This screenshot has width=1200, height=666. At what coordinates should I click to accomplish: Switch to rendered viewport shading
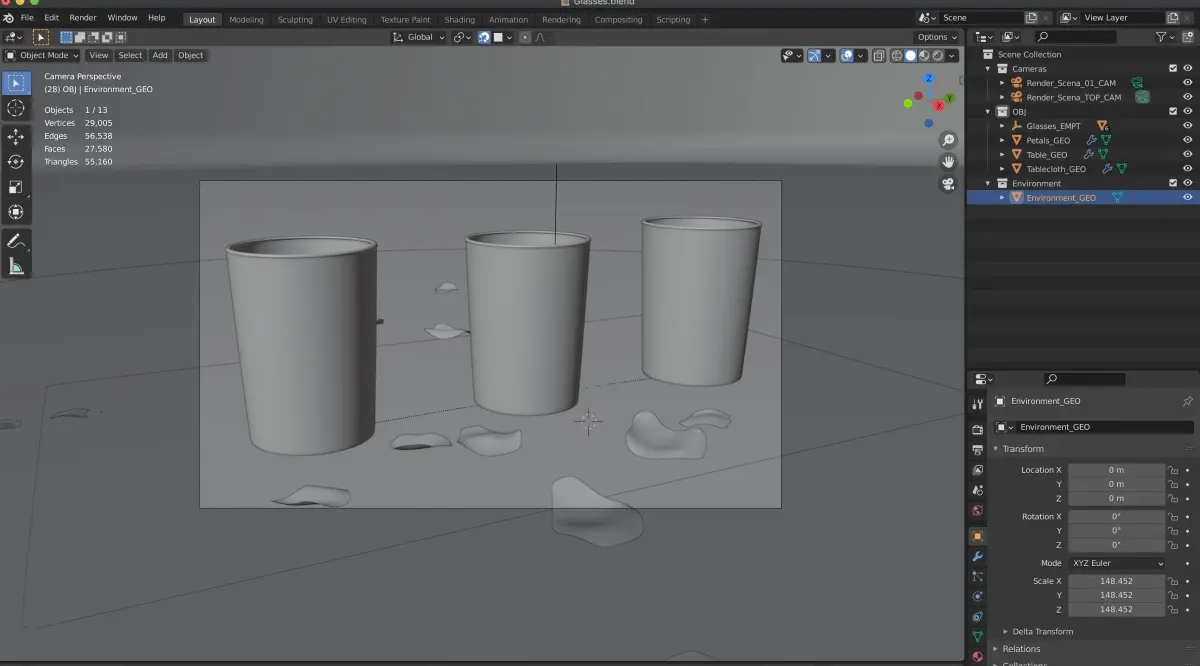(938, 56)
